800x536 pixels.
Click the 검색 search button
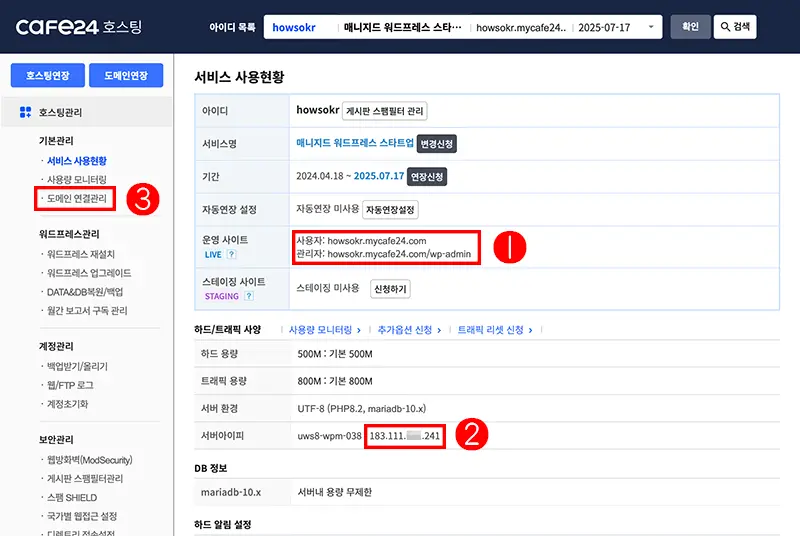[x=735, y=27]
